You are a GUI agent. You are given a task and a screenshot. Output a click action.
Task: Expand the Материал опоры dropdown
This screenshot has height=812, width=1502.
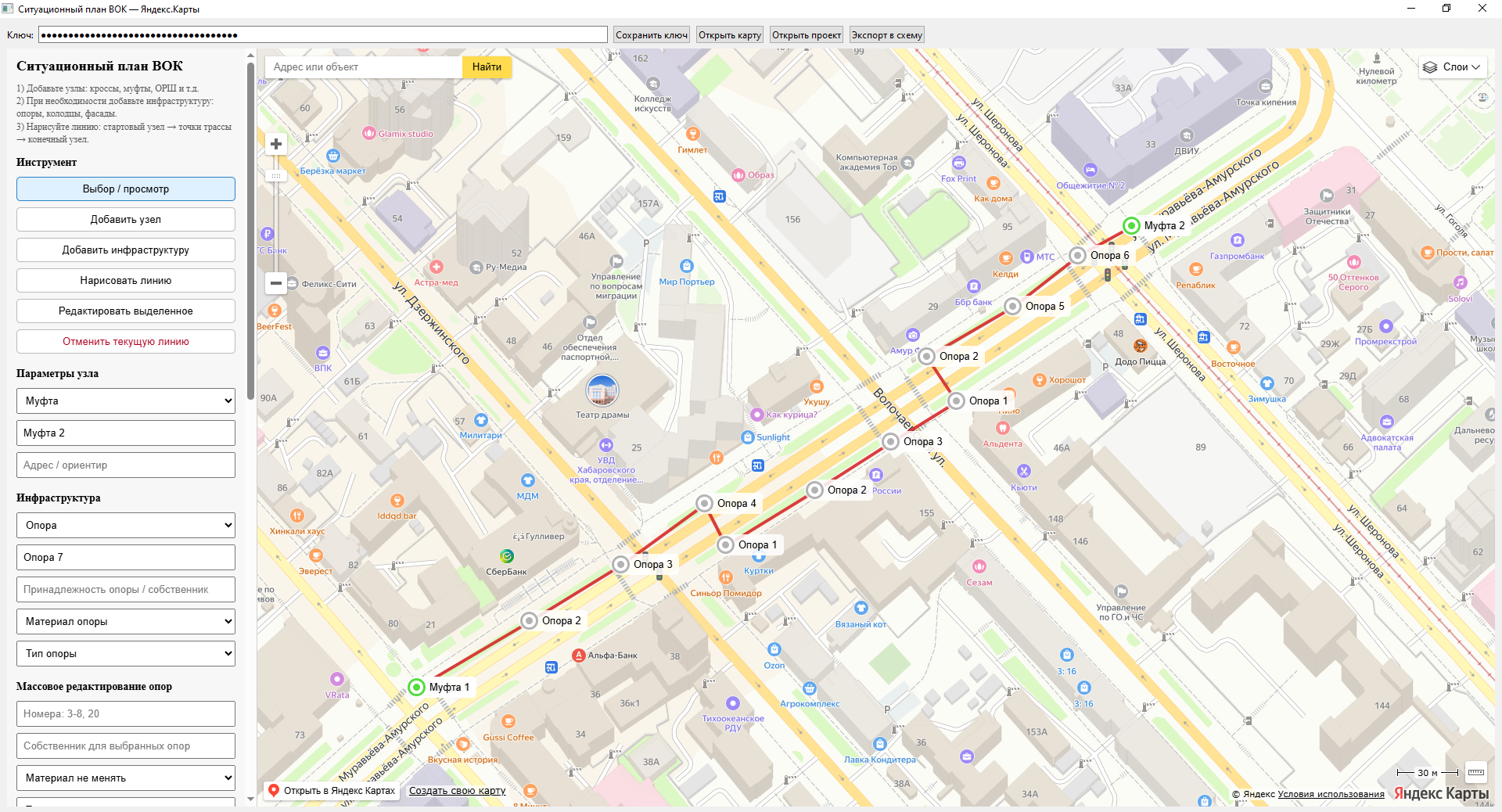coord(125,622)
